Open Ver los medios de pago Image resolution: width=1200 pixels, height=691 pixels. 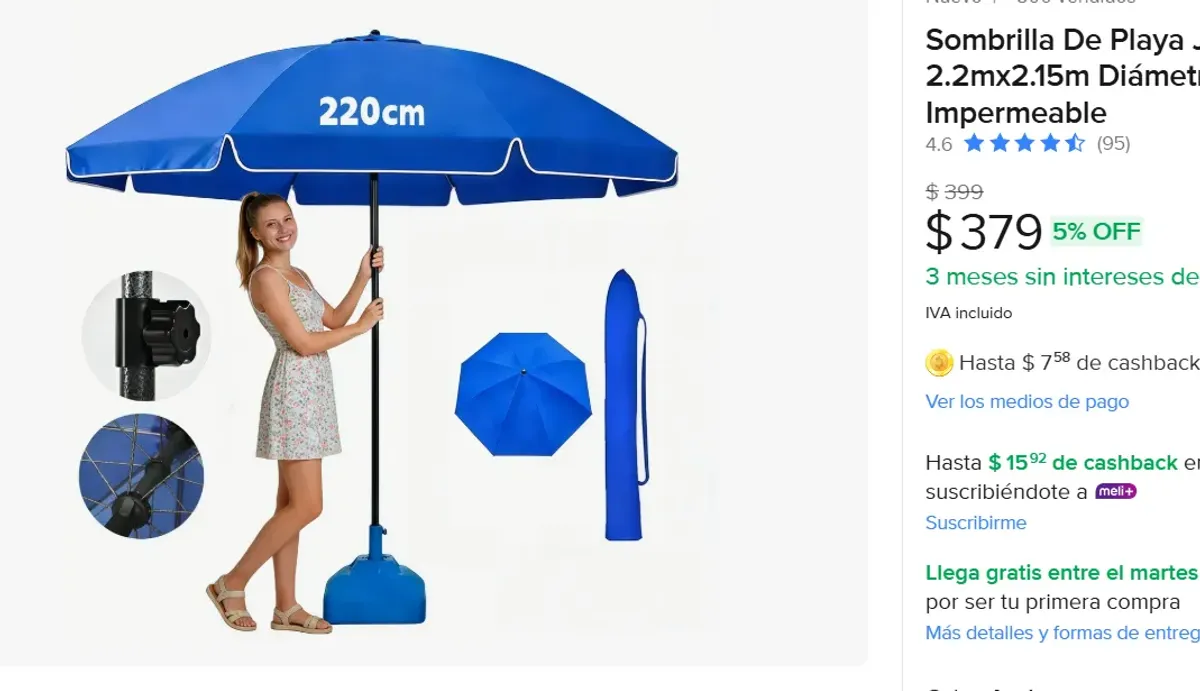(x=1027, y=402)
